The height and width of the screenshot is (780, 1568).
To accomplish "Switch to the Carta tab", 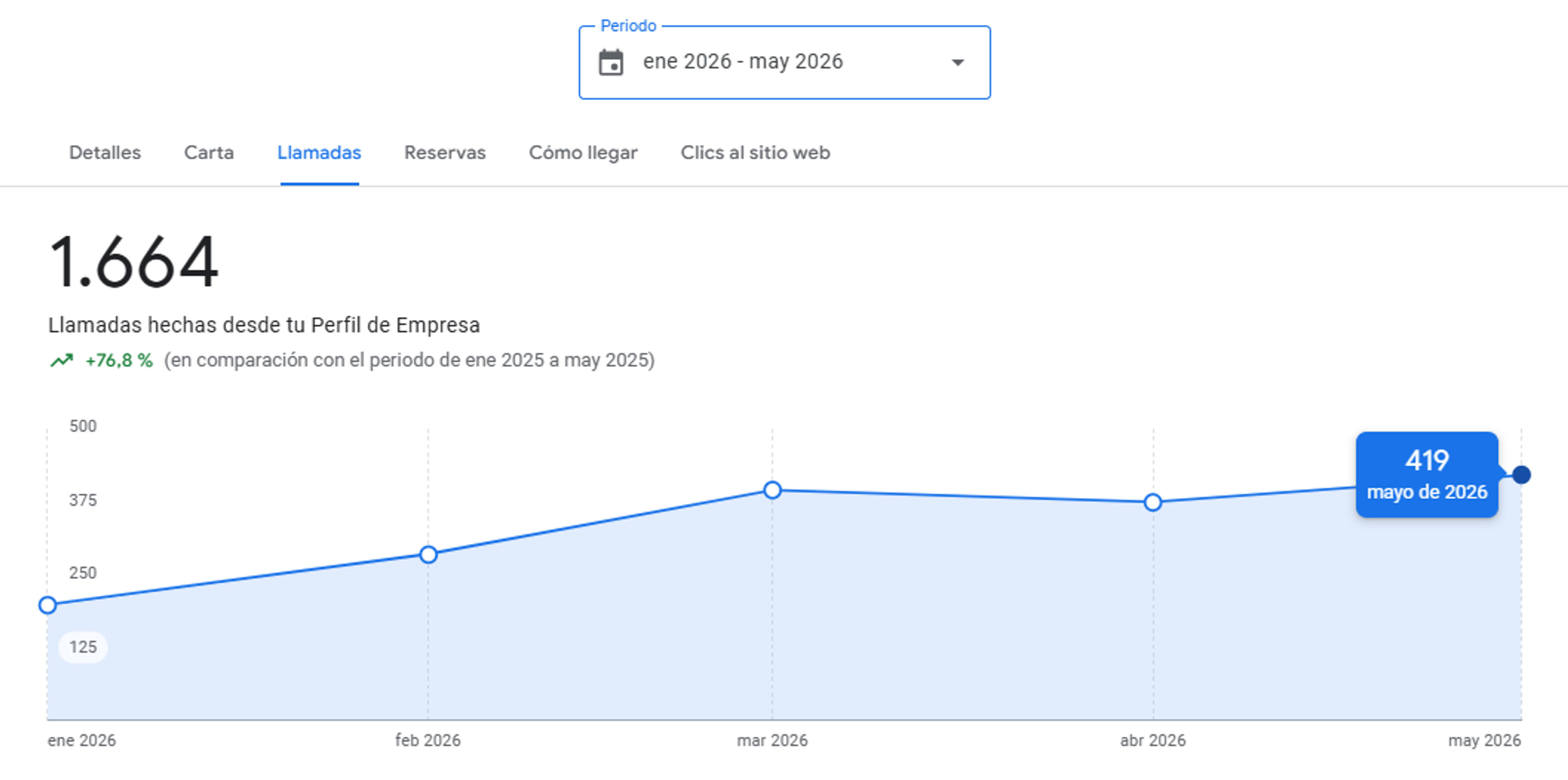I will (x=209, y=153).
